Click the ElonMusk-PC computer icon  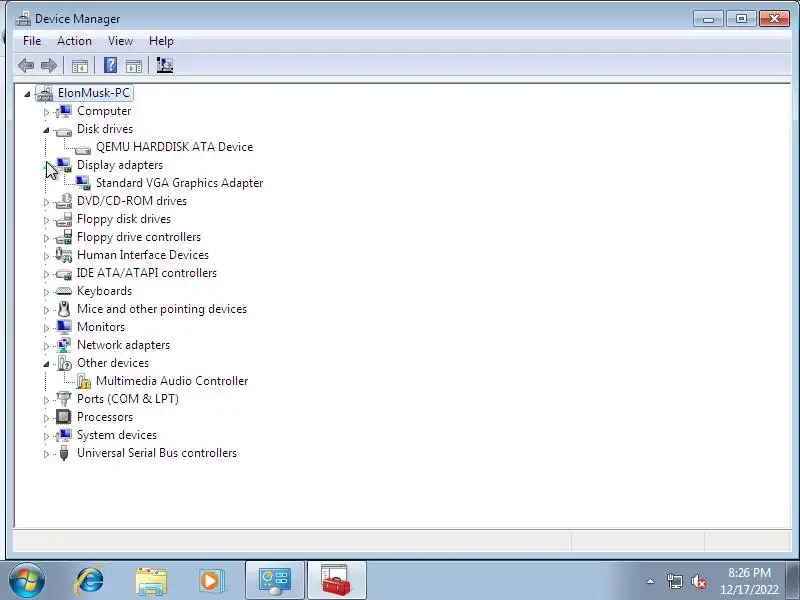44,93
